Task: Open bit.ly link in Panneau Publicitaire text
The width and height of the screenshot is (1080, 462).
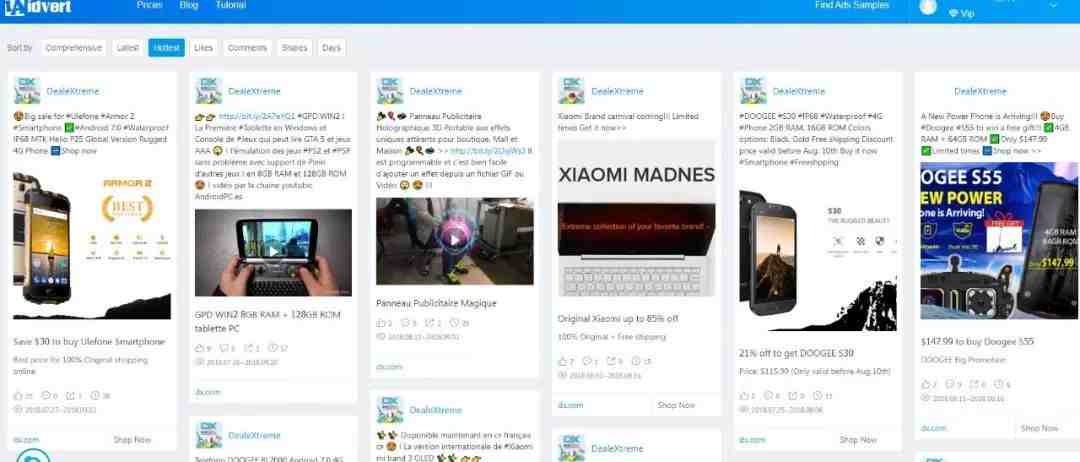Action: pyautogui.click(x=488, y=151)
